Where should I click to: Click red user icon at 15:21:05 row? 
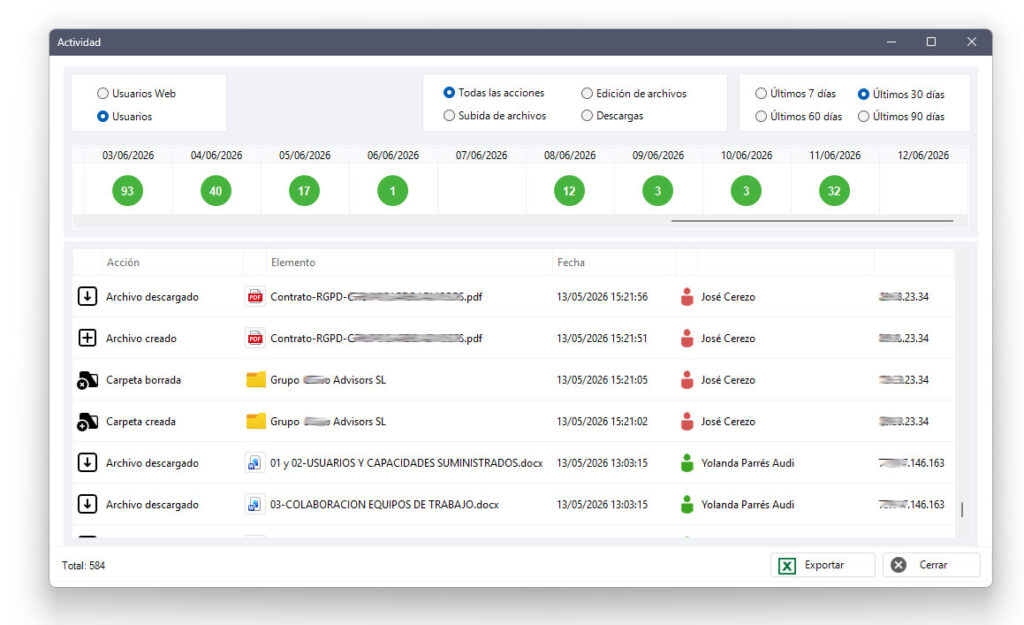(x=686, y=379)
